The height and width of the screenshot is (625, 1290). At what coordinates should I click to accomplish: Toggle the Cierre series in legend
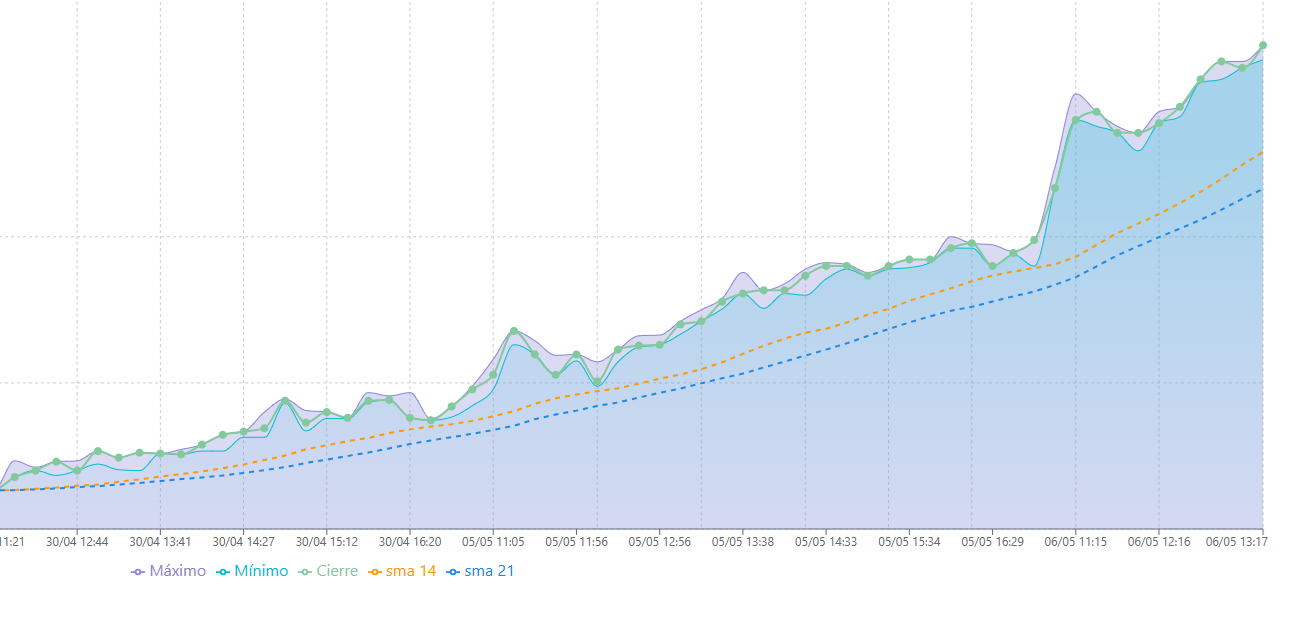[x=328, y=571]
